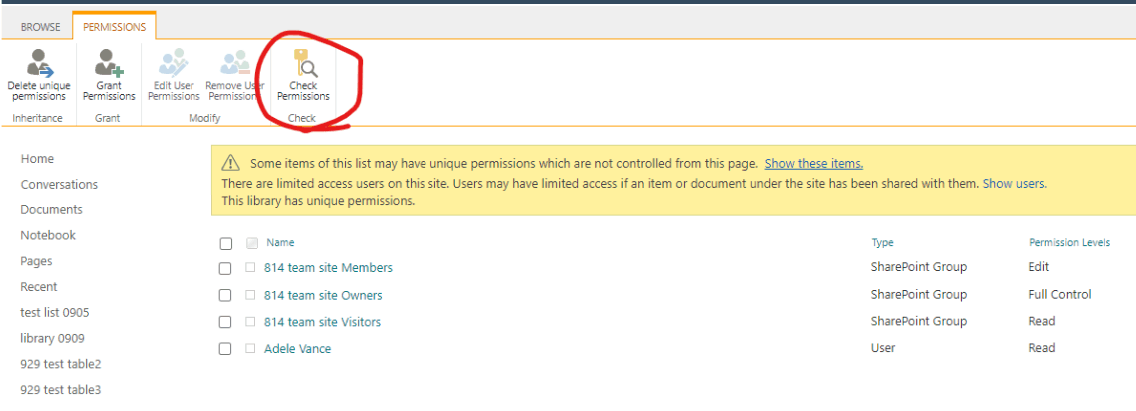Check the box for 814 team site Owners
1136x411 pixels.
point(225,296)
